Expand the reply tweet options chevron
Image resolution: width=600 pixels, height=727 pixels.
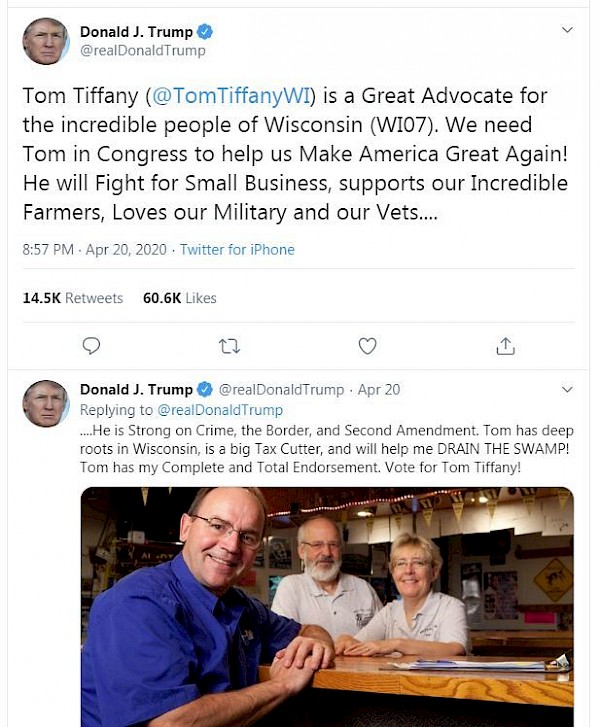[567, 389]
